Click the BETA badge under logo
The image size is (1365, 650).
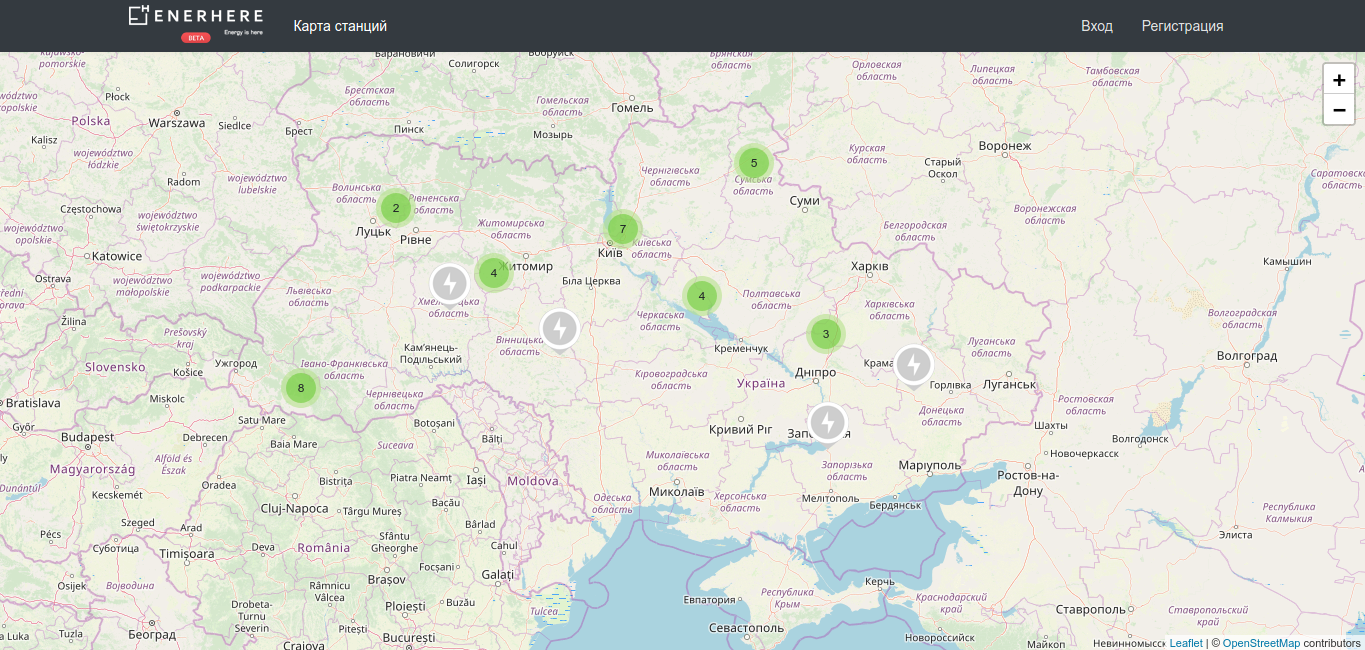(196, 38)
